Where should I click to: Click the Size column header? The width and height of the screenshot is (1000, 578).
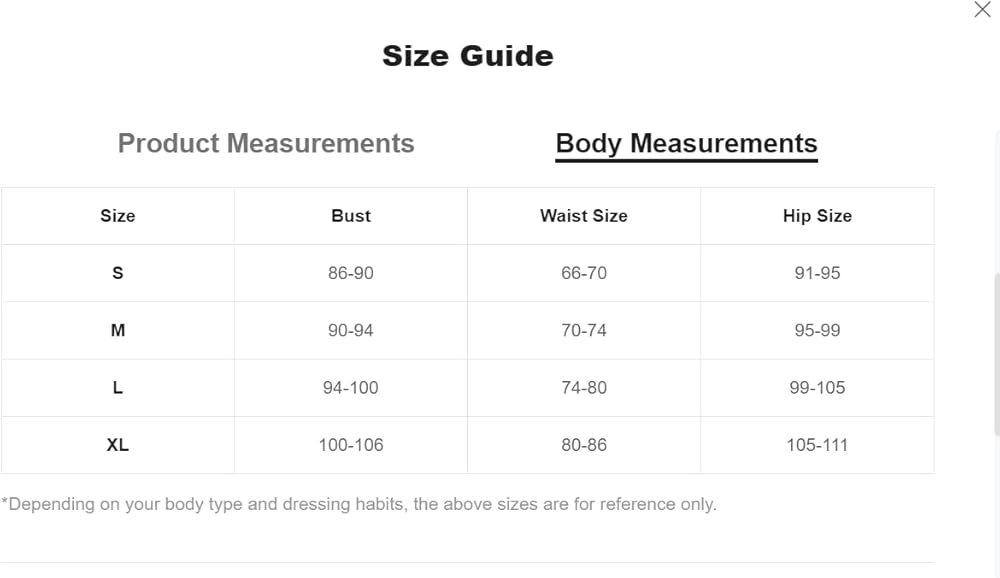point(118,216)
